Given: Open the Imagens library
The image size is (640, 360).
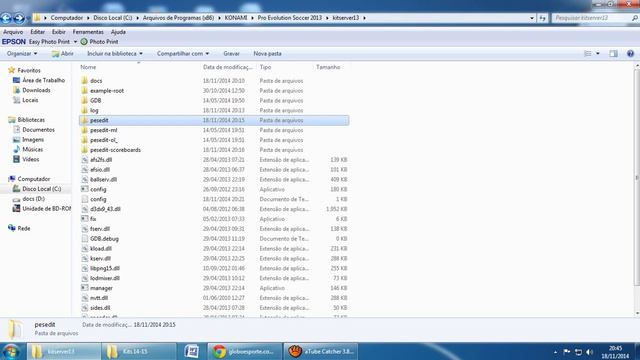Looking at the screenshot, I should click(x=33, y=140).
